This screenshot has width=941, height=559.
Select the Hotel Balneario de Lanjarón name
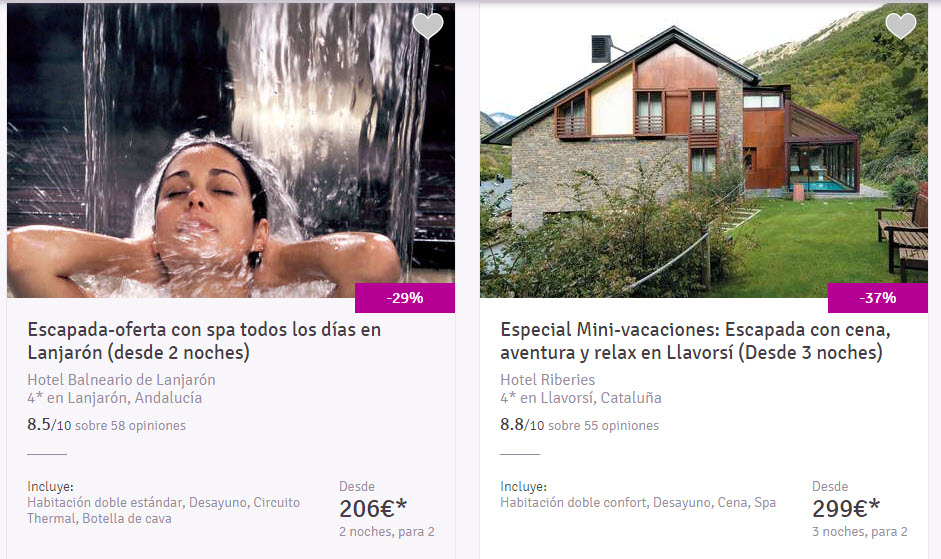click(121, 380)
